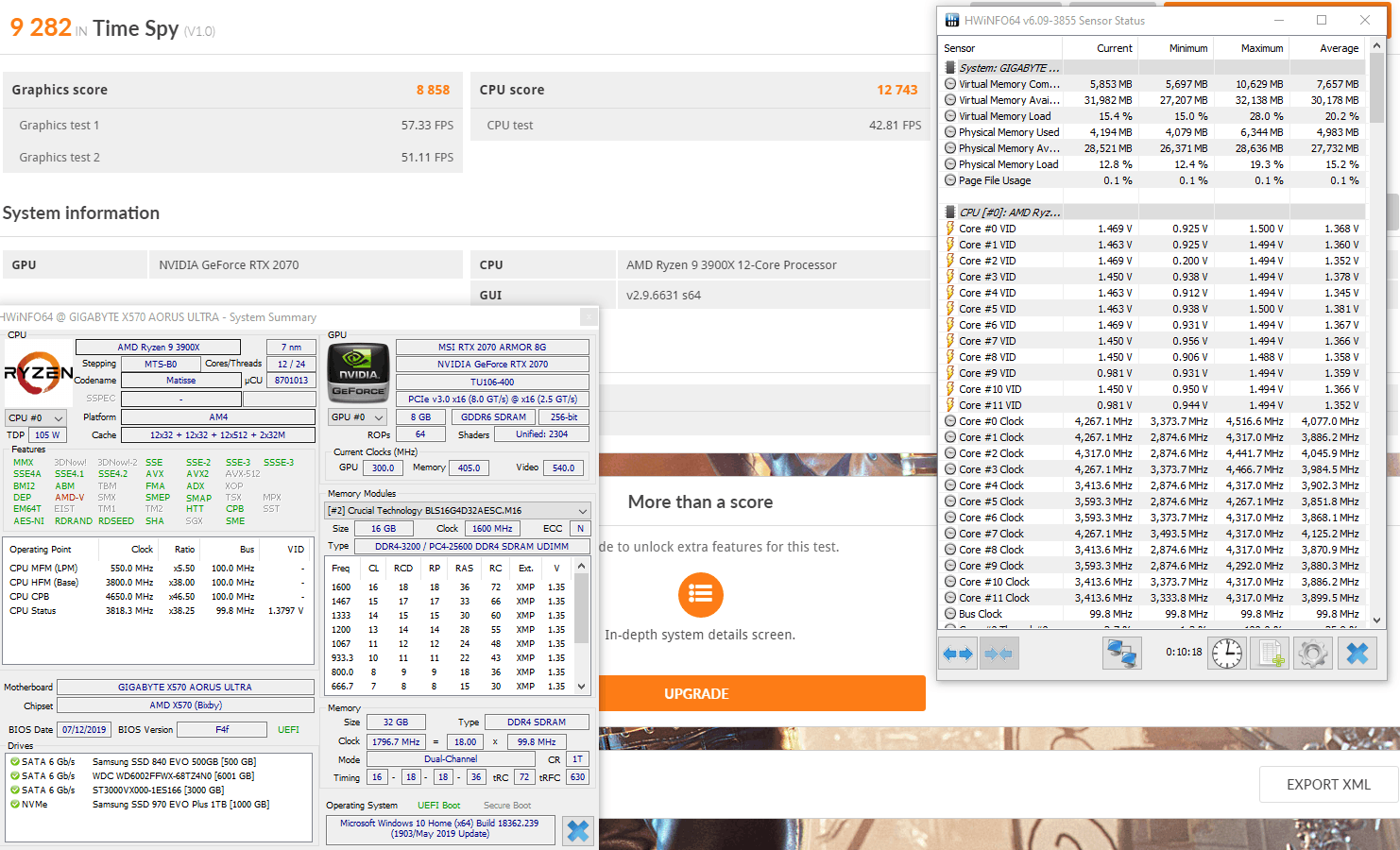Open the GPU #0 selector dropdown

pos(358,416)
